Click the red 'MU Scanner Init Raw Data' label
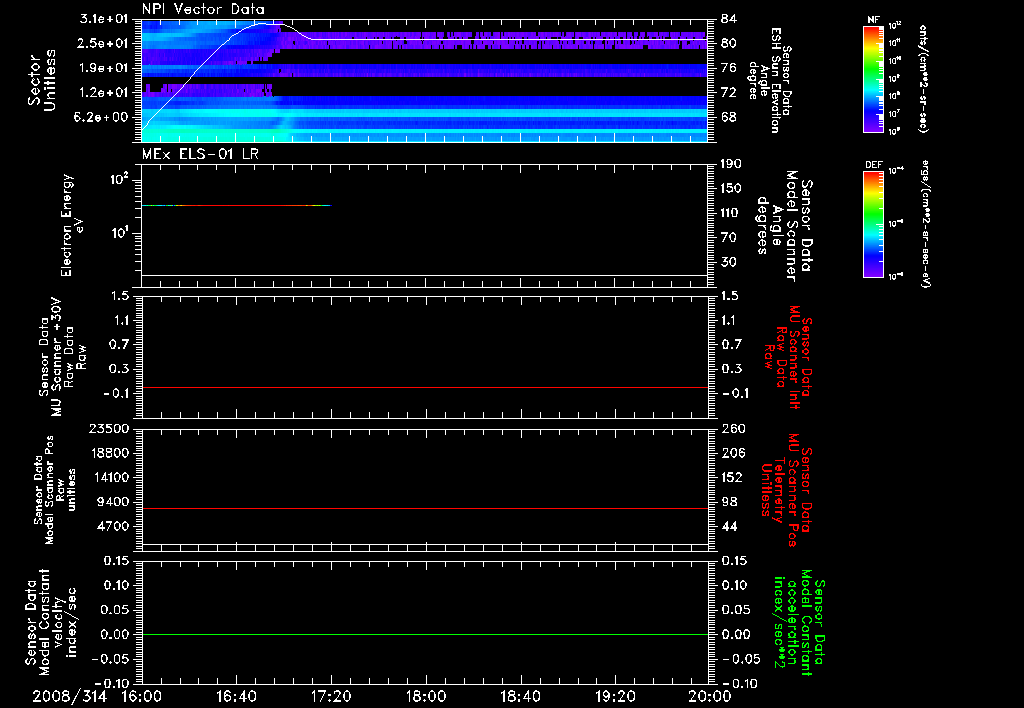This screenshot has width=1024, height=708. click(x=788, y=357)
